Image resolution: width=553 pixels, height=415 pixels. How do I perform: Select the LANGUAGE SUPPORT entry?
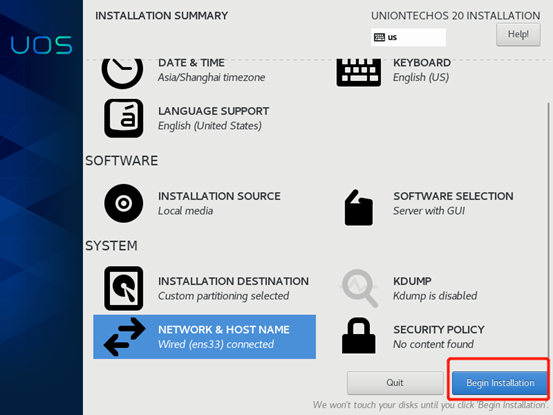point(213,111)
